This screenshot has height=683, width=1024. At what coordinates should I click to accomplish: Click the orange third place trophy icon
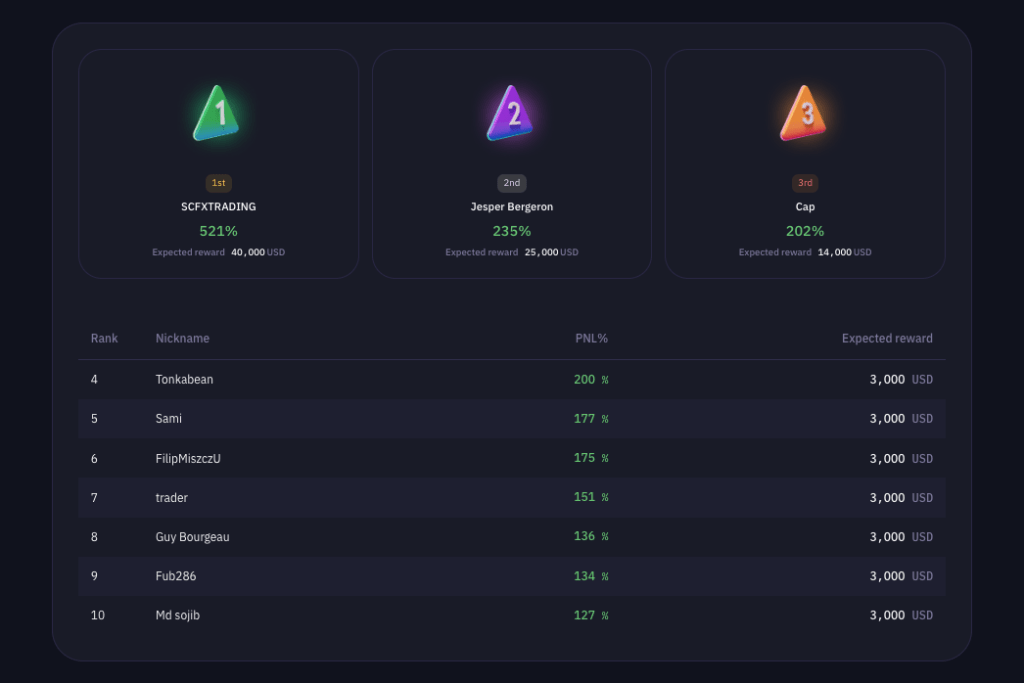(804, 114)
